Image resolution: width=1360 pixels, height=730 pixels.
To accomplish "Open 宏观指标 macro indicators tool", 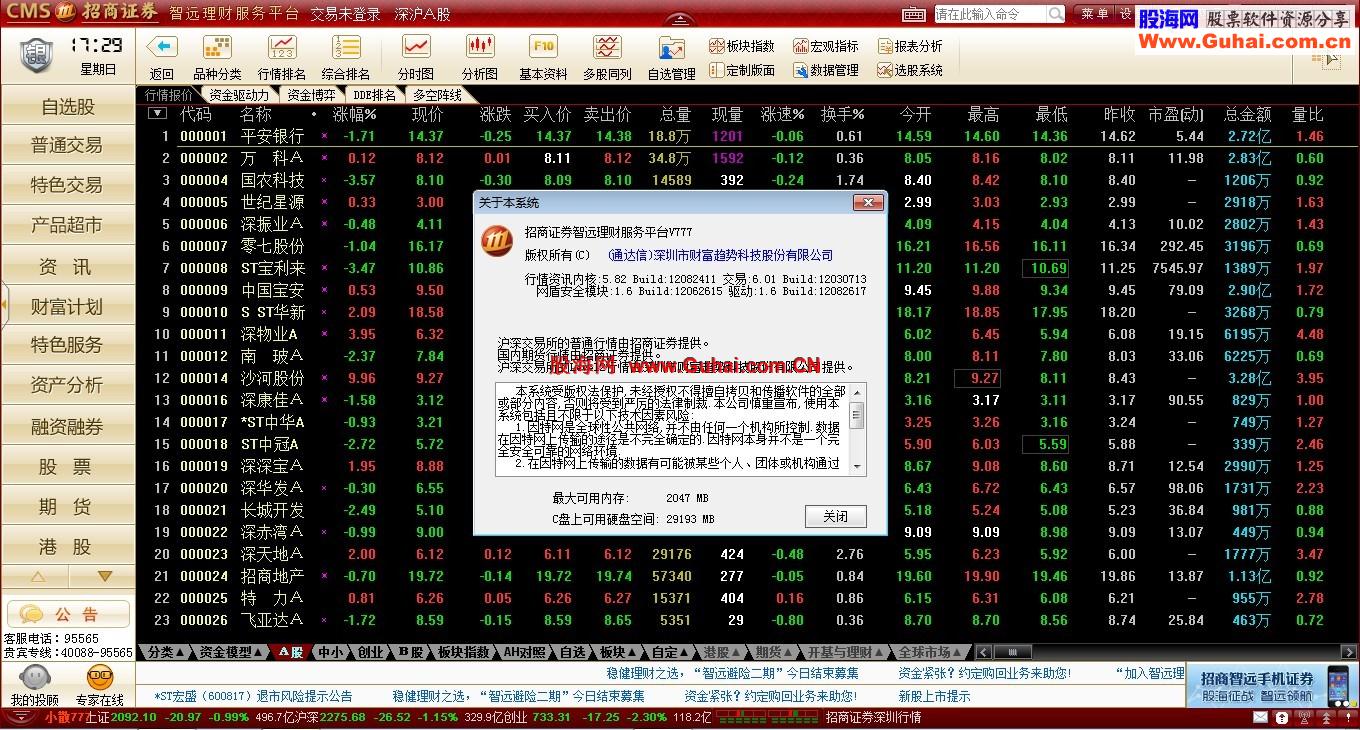I will pos(826,46).
